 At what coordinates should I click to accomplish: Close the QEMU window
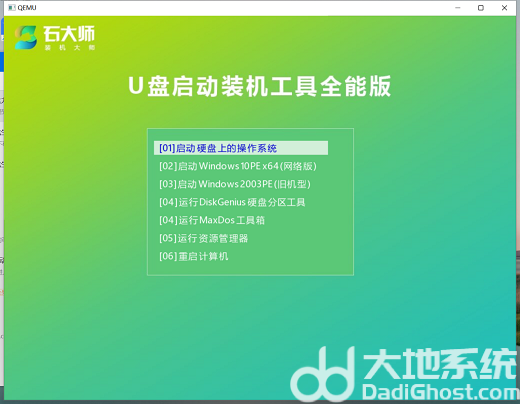504,8
